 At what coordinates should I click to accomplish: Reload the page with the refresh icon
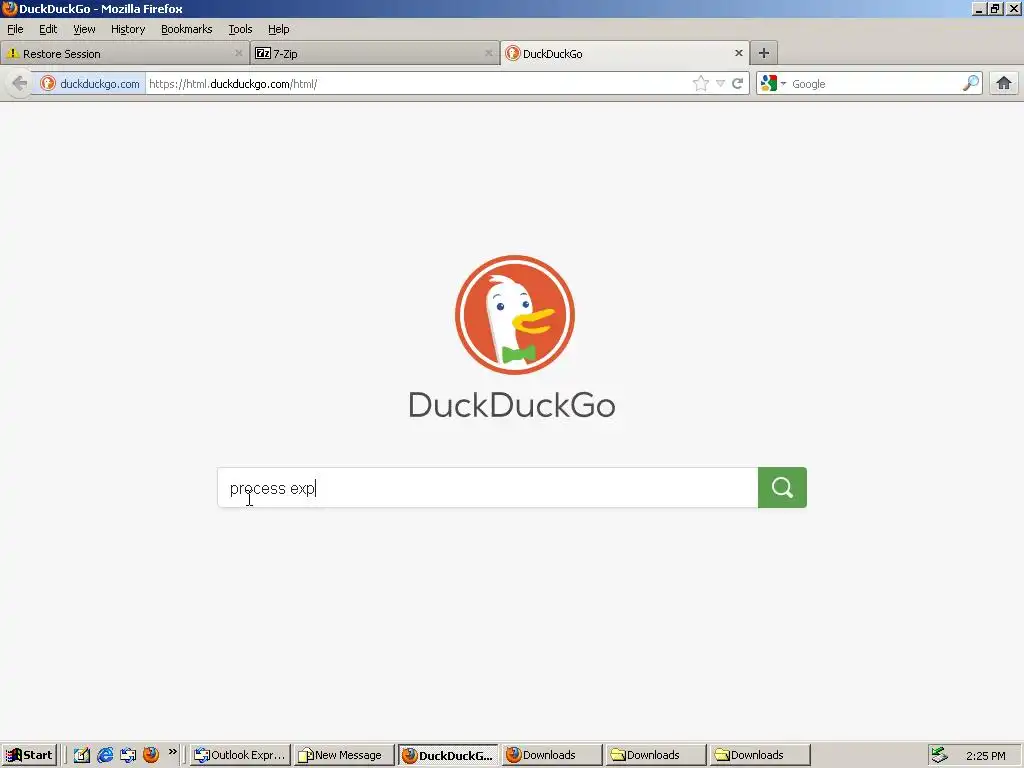[738, 84]
